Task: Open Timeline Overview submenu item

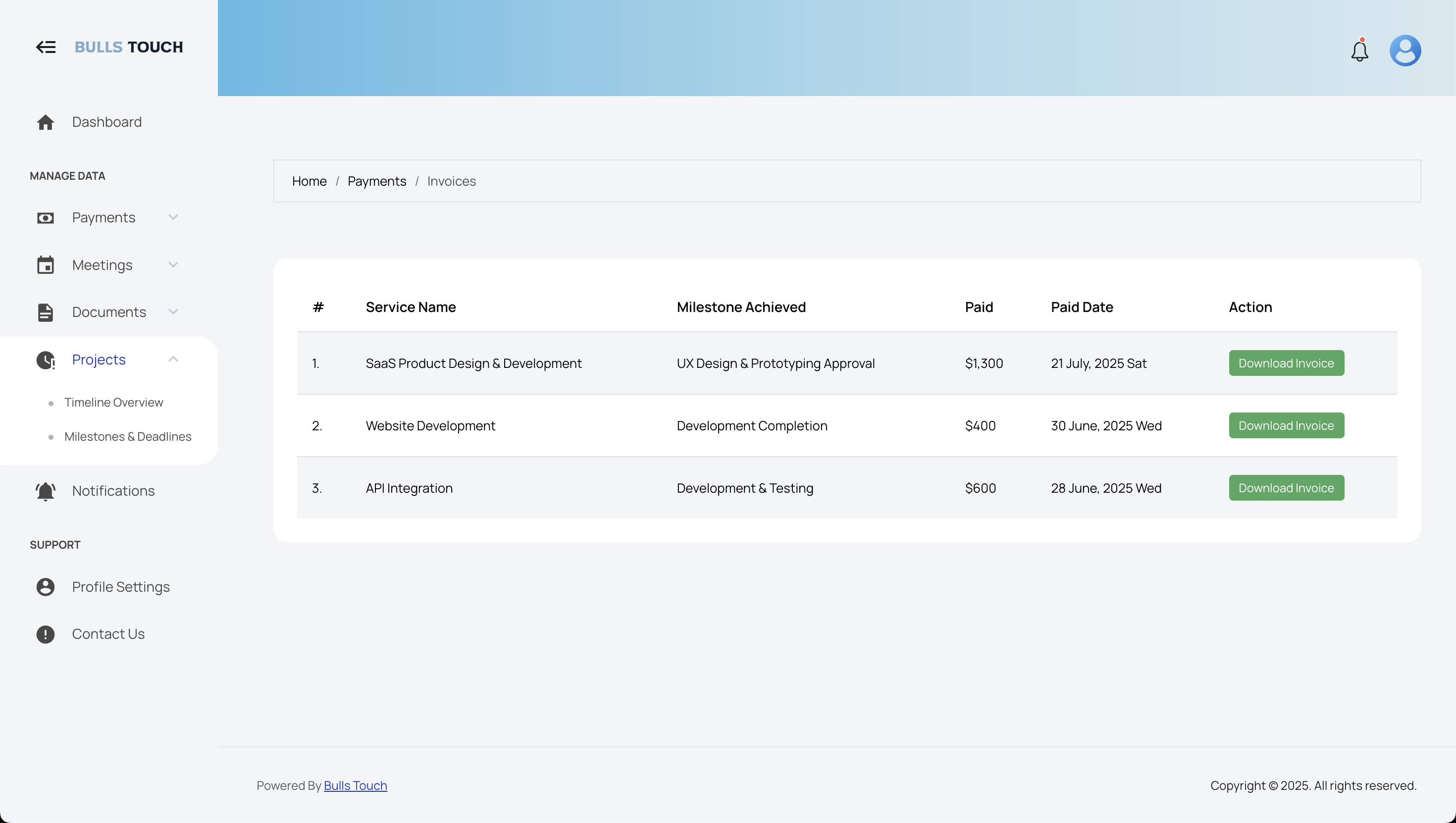Action: [x=113, y=403]
